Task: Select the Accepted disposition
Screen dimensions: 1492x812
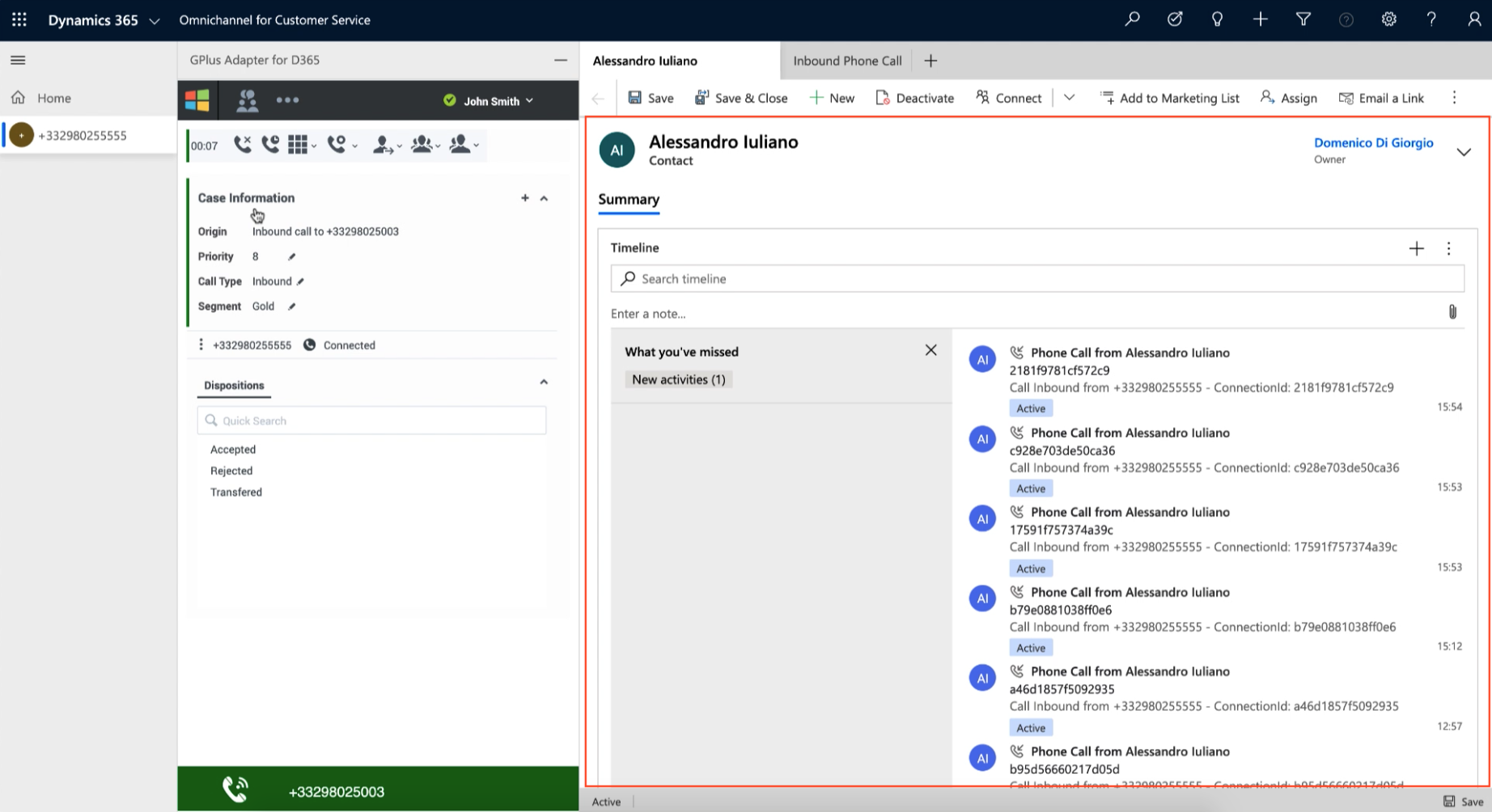Action: click(x=233, y=450)
